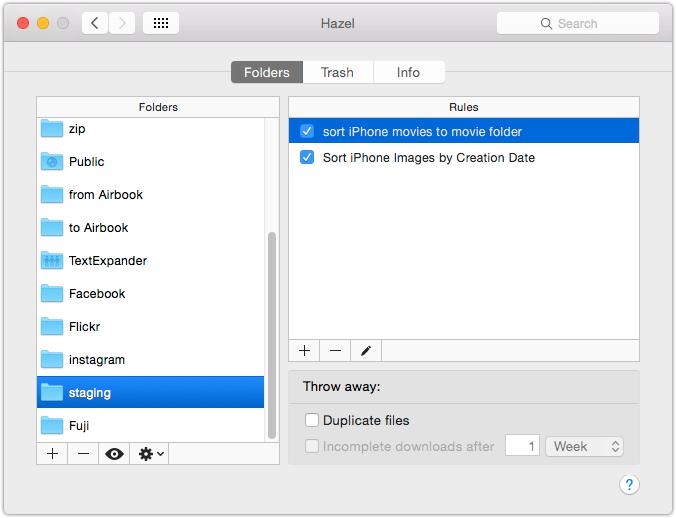This screenshot has width=676, height=518.
Task: Click the eye preview icon under Folders
Action: point(114,454)
